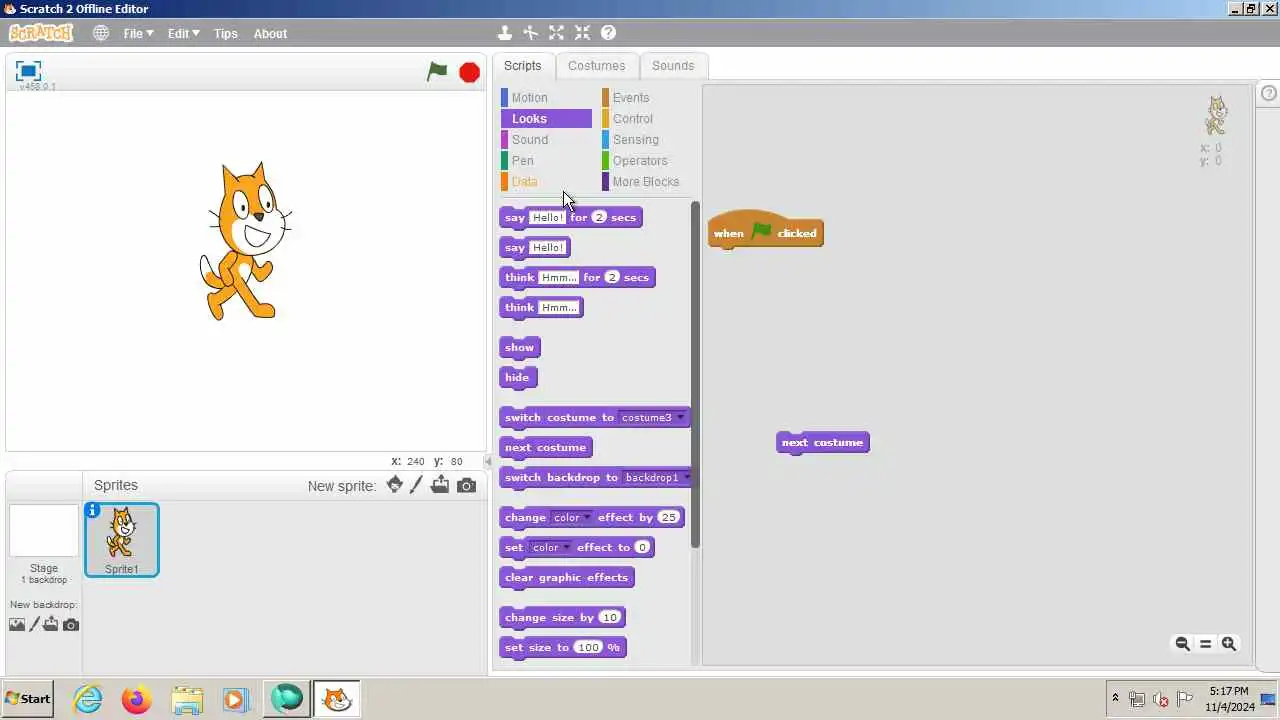Open costume3 dropdown in switch costume block
Screen dimensions: 1280x720
[652, 417]
